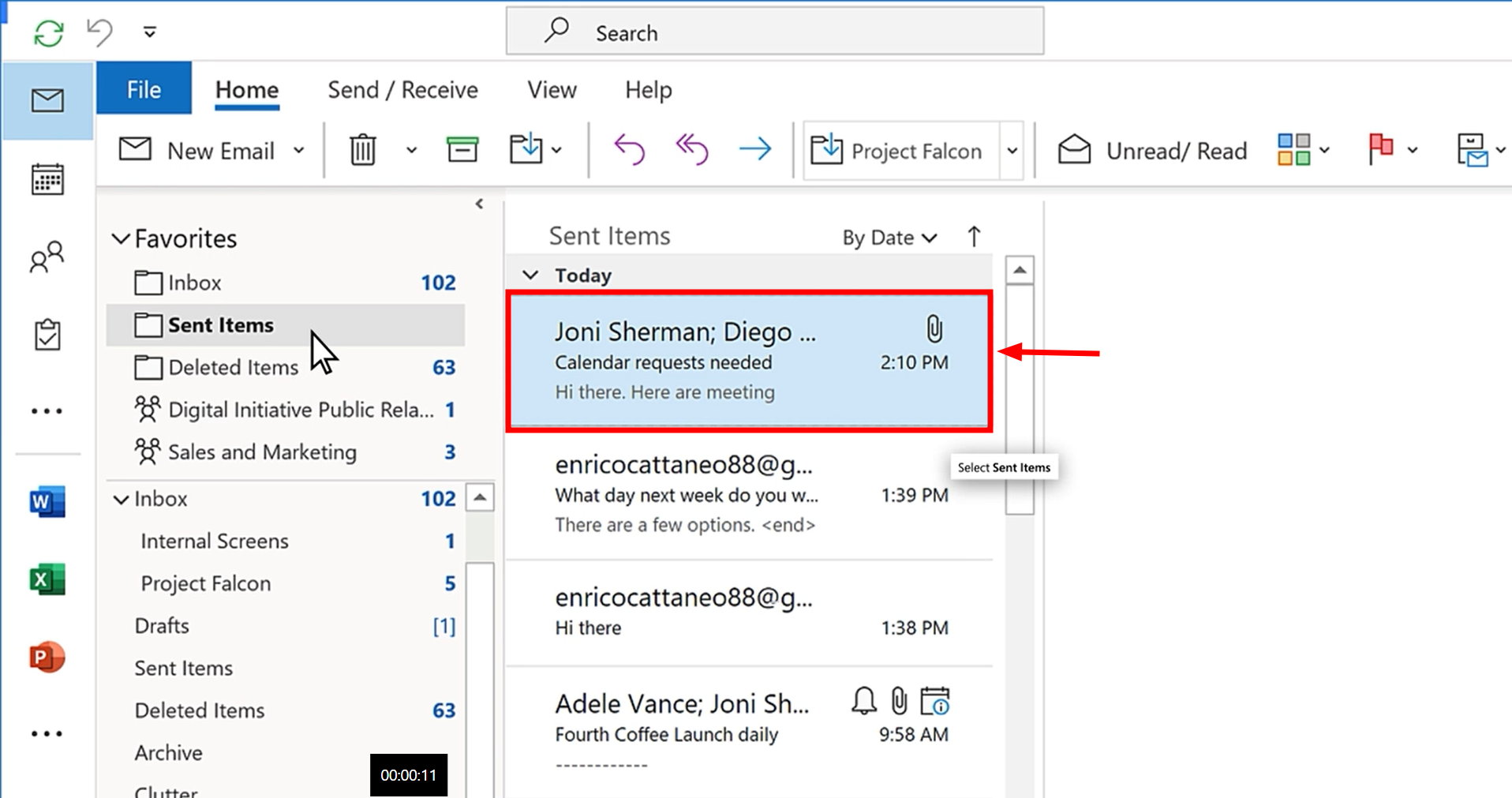Image resolution: width=1512 pixels, height=798 pixels.
Task: Open the File menu
Action: pos(144,90)
